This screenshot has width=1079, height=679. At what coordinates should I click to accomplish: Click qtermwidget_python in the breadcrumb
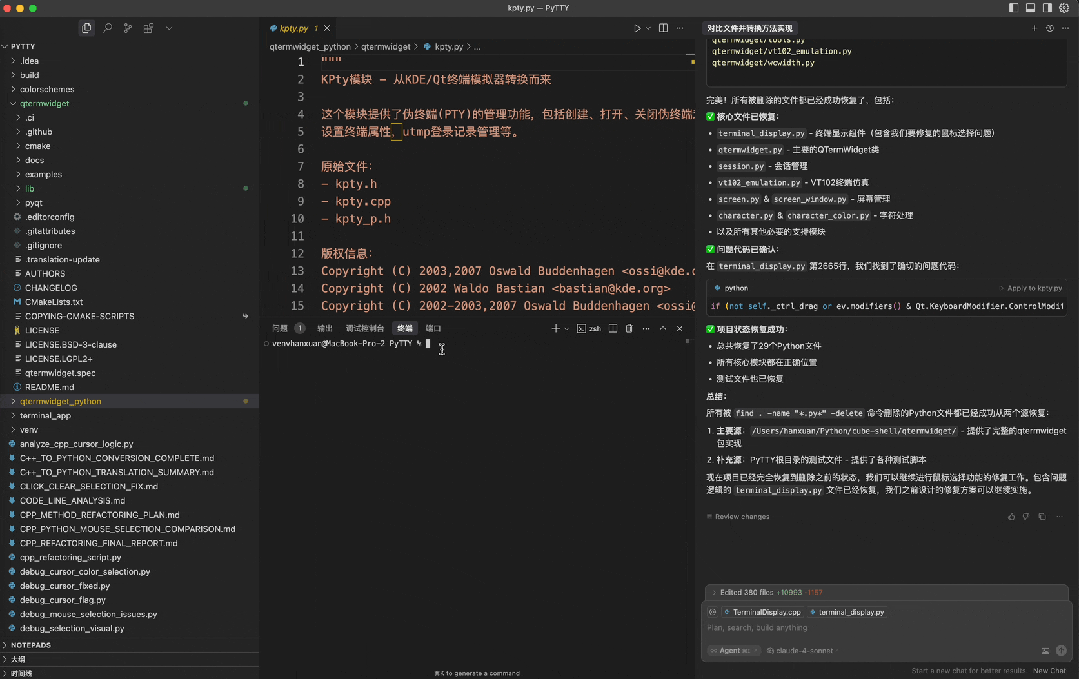point(310,47)
